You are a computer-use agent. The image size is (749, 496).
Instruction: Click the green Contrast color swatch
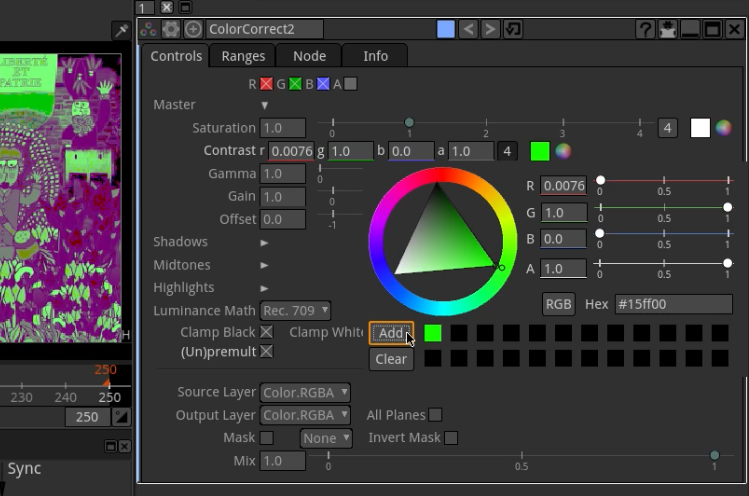540,151
